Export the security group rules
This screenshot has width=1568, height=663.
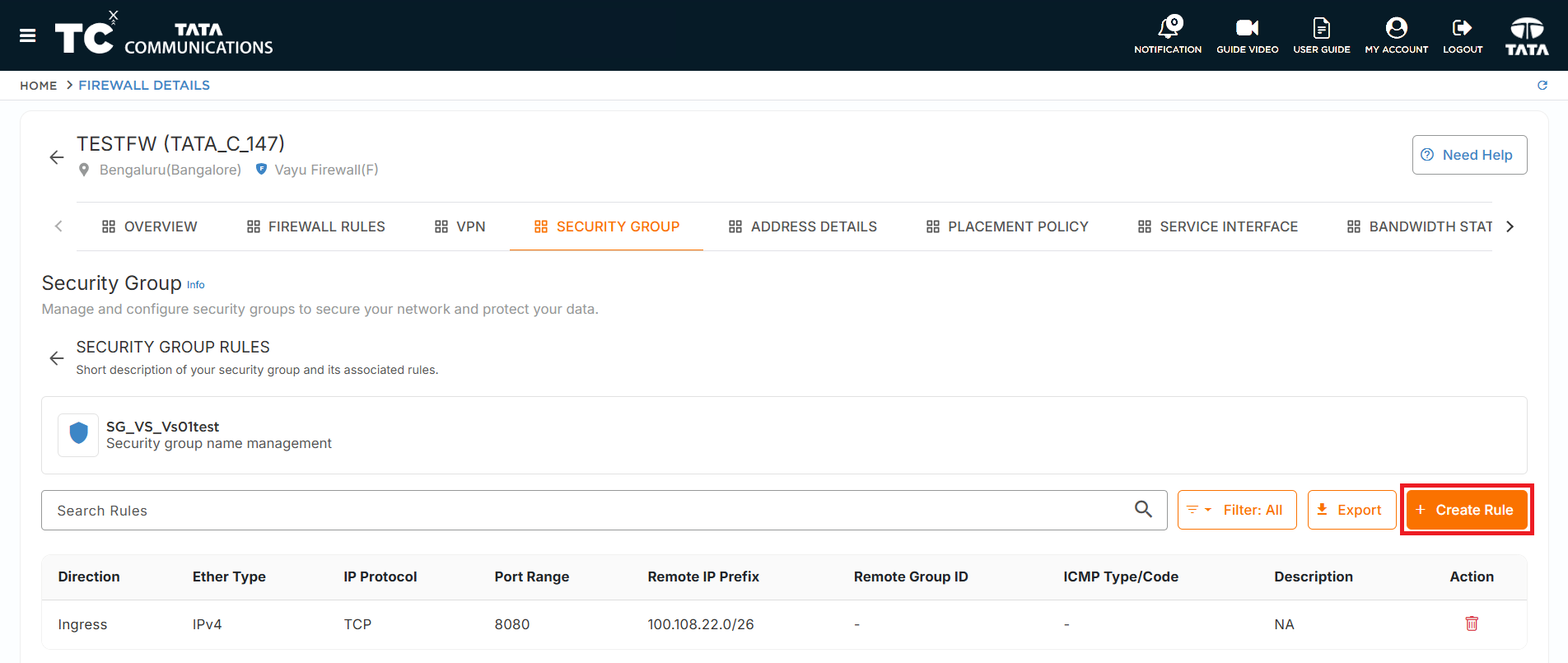coord(1351,510)
